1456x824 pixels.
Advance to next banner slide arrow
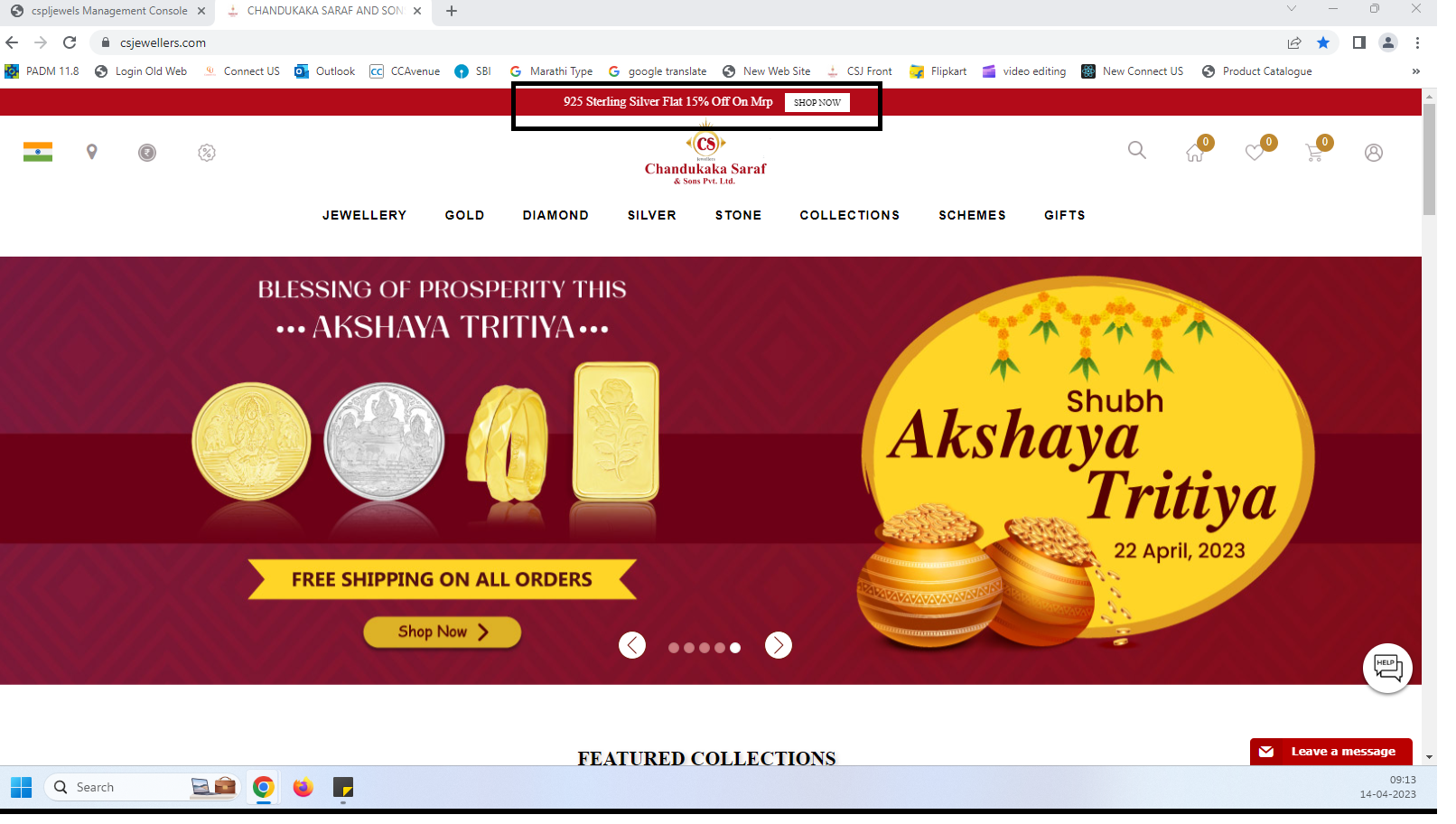pyautogui.click(x=779, y=645)
